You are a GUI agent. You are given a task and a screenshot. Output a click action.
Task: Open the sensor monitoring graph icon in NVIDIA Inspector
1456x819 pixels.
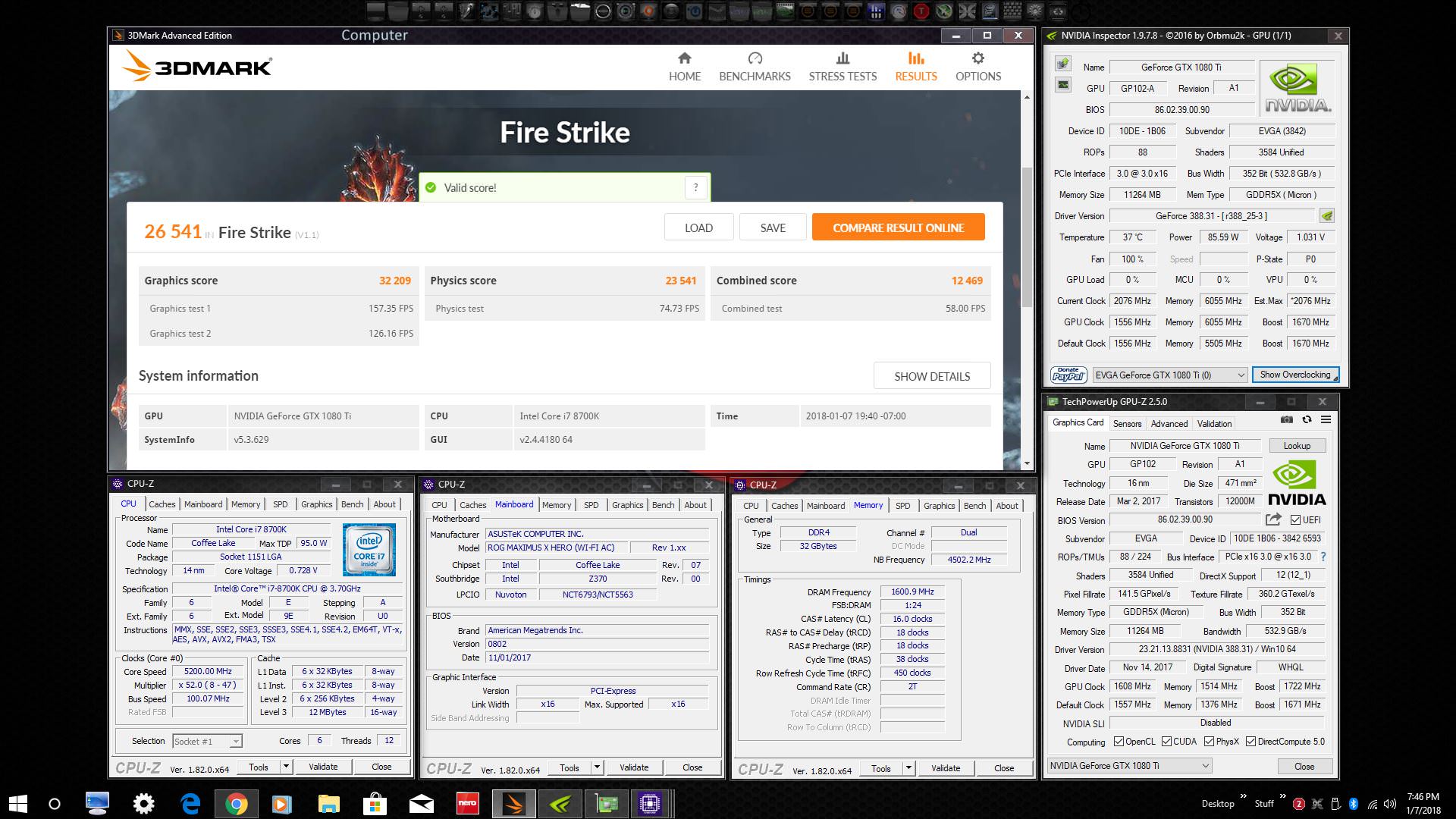coord(1063,86)
